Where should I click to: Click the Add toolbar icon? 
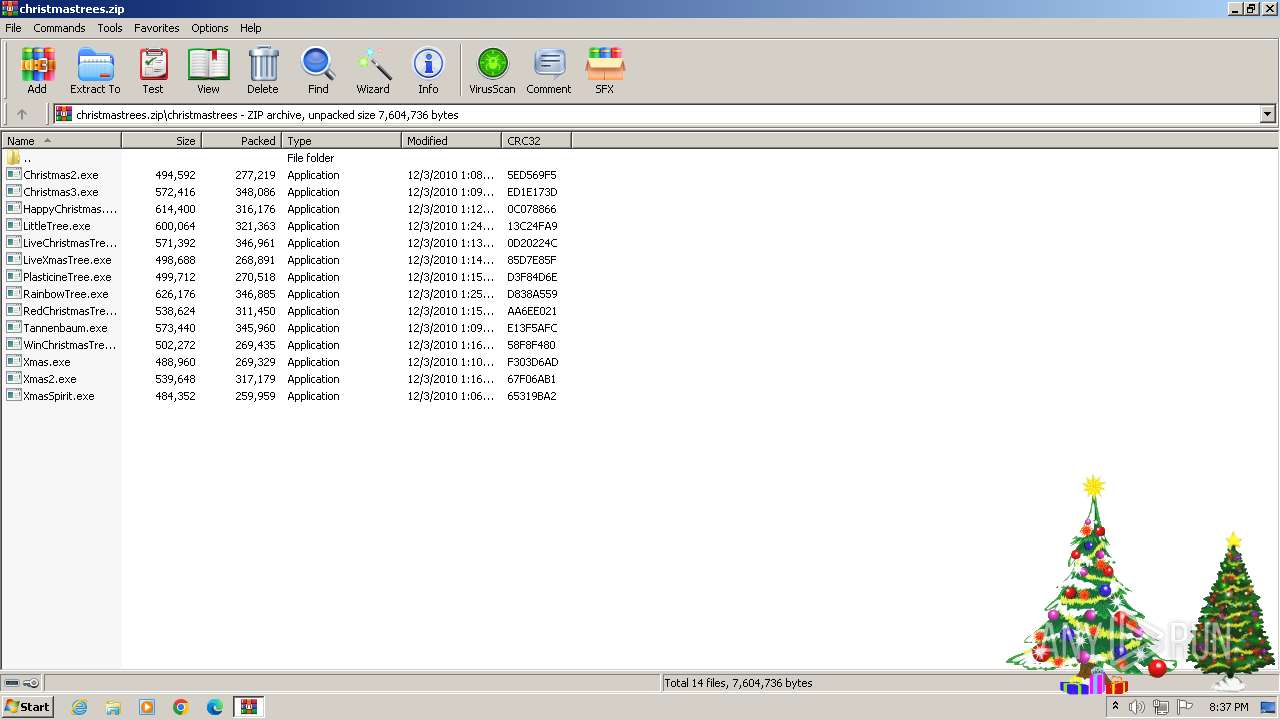click(37, 71)
